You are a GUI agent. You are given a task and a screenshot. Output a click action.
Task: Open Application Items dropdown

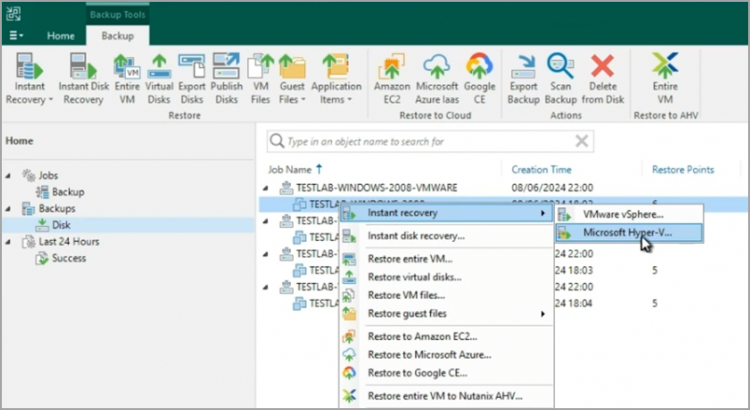point(336,79)
